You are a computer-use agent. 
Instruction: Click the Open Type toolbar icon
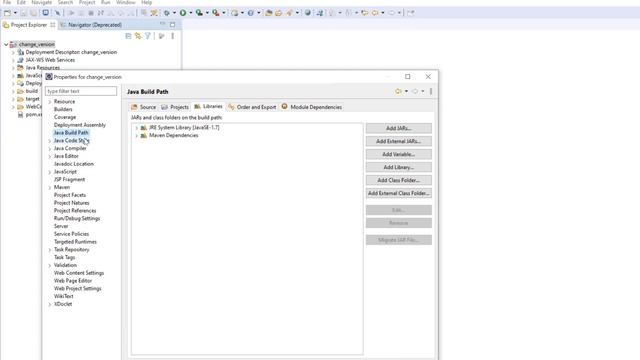click(x=269, y=13)
